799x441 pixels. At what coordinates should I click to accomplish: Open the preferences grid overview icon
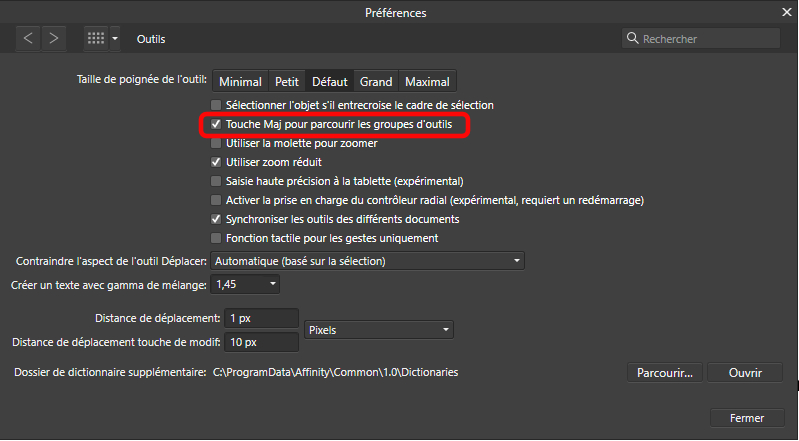[x=96, y=39]
